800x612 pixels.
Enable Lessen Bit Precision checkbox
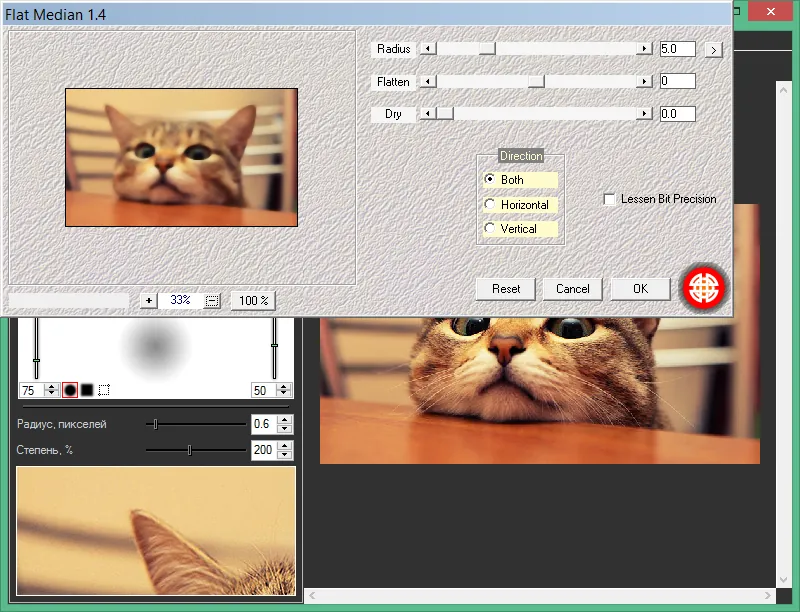[609, 199]
